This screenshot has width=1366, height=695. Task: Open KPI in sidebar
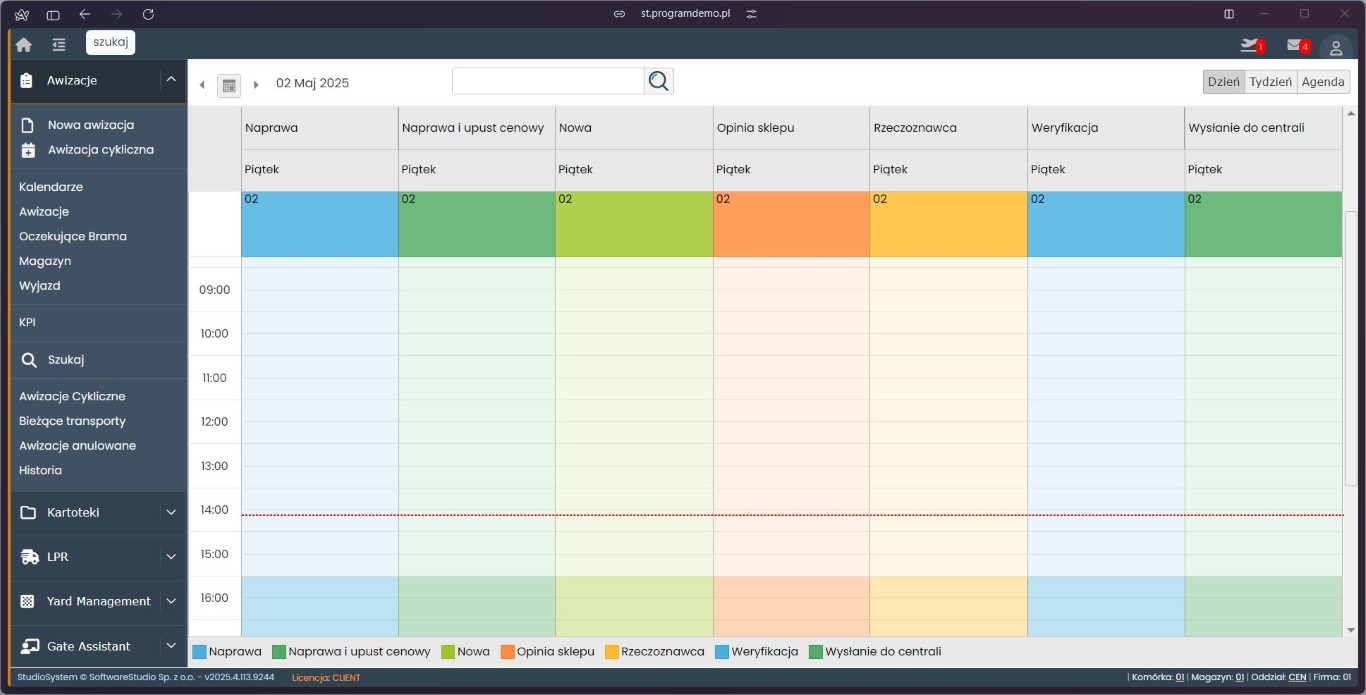tap(27, 323)
